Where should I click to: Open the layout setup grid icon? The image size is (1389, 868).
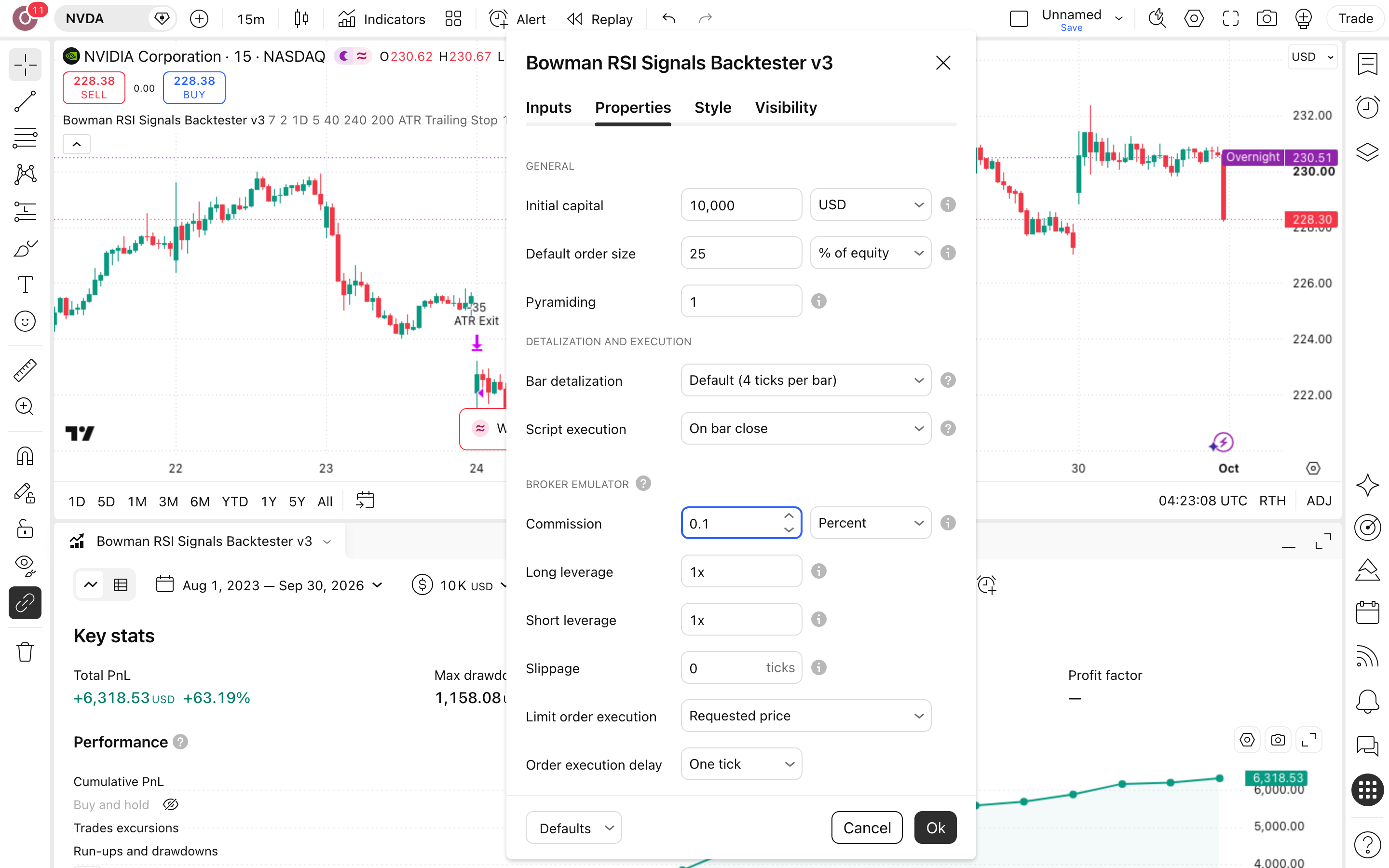point(453,19)
